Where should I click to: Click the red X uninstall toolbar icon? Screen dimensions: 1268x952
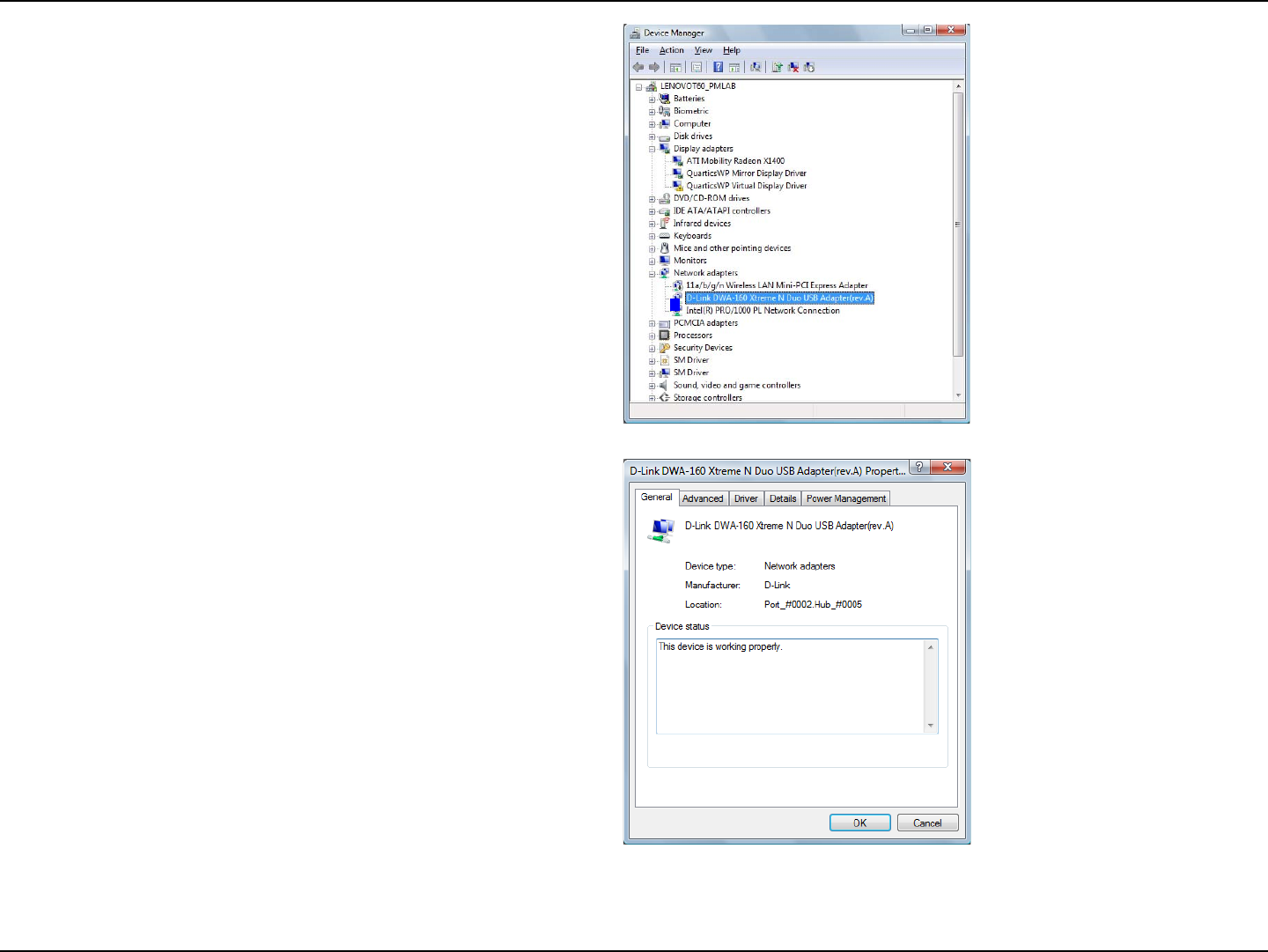tap(793, 67)
